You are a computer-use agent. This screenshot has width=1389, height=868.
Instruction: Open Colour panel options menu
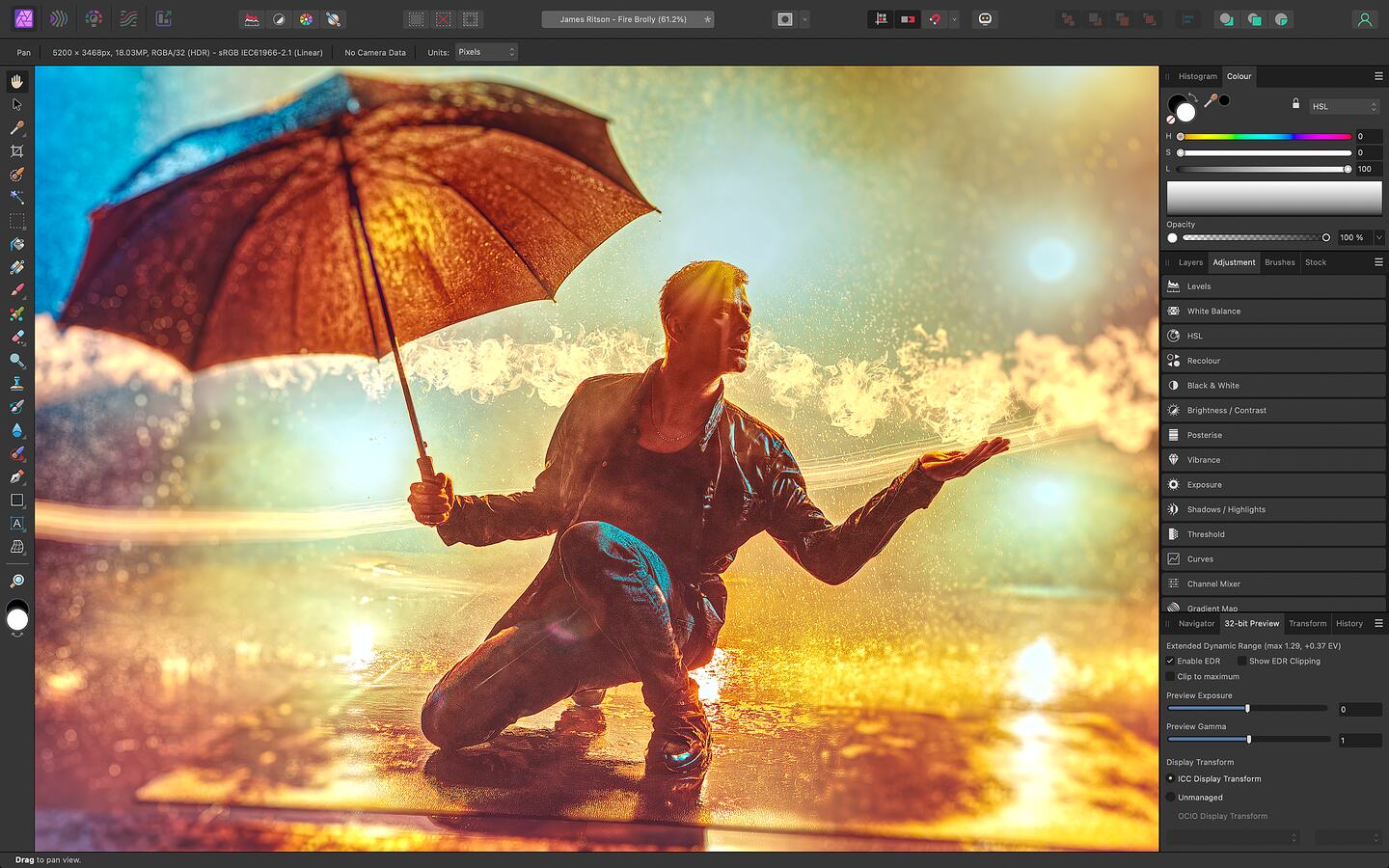1378,76
